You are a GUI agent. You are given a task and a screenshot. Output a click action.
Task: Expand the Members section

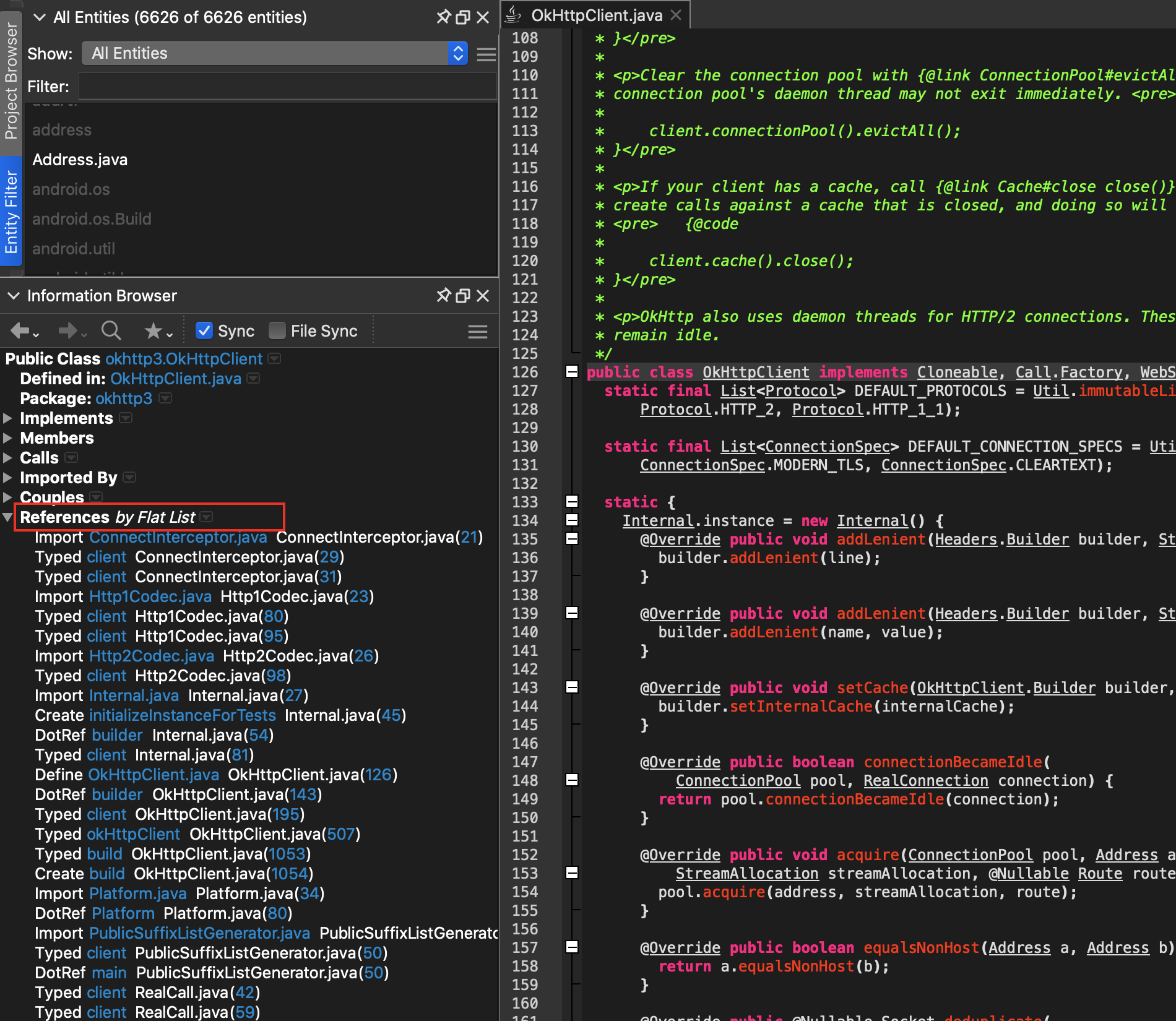point(8,438)
